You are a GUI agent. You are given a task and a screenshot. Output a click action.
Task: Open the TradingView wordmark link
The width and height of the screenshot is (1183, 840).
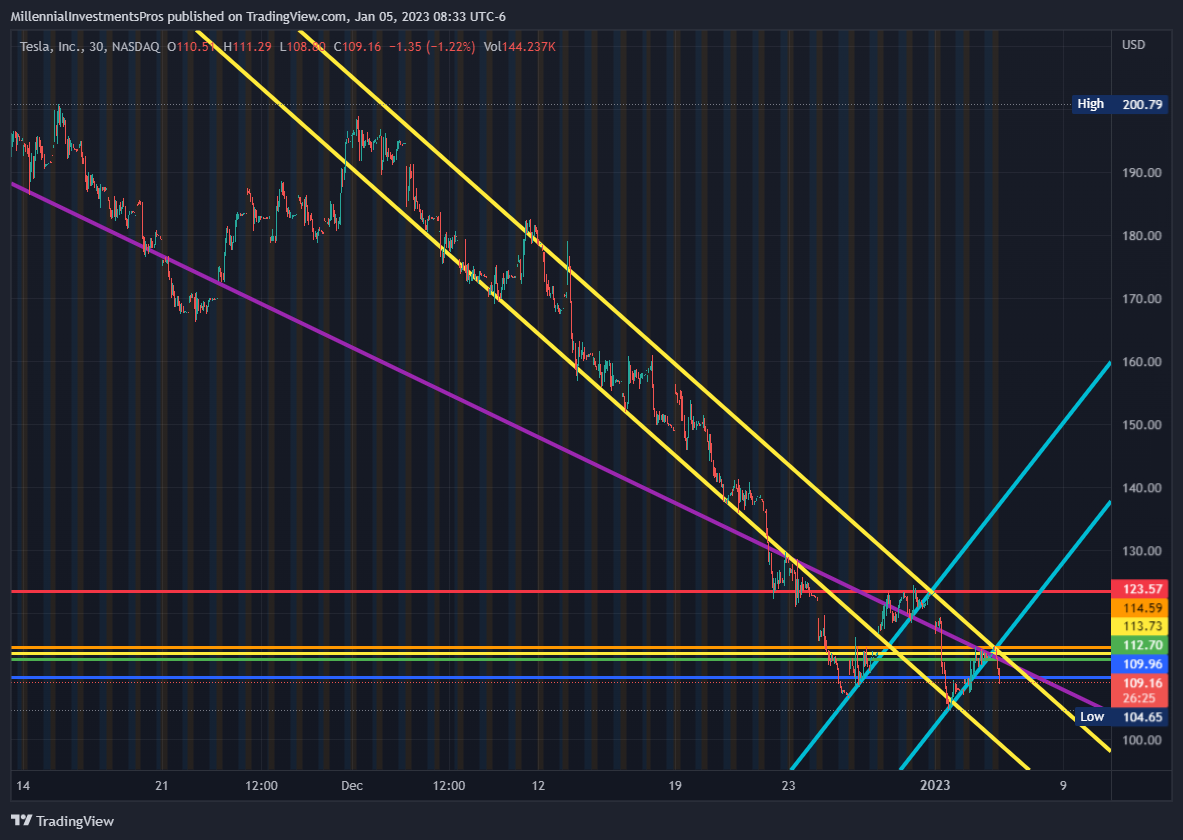pyautogui.click(x=75, y=821)
